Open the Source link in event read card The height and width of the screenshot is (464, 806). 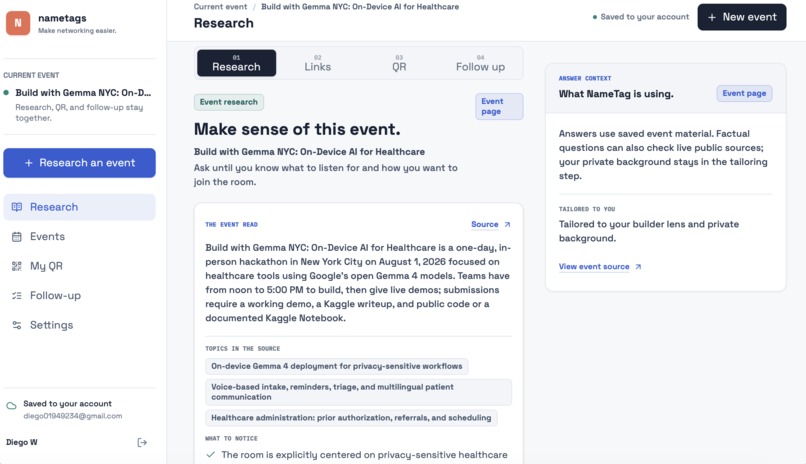click(x=491, y=225)
